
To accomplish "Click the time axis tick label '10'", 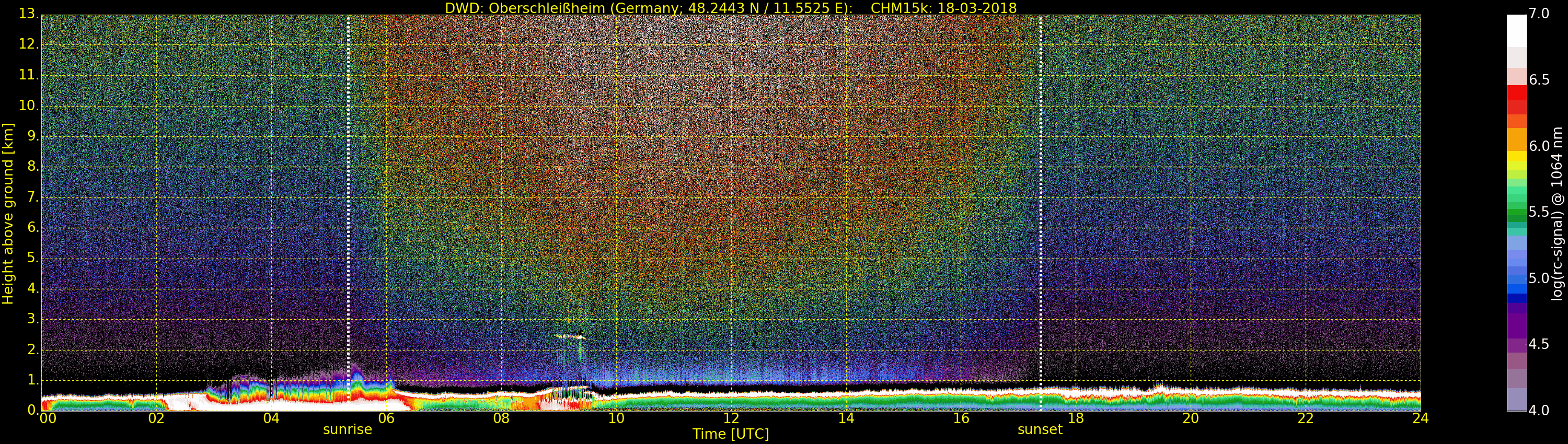I will pos(616,418).
